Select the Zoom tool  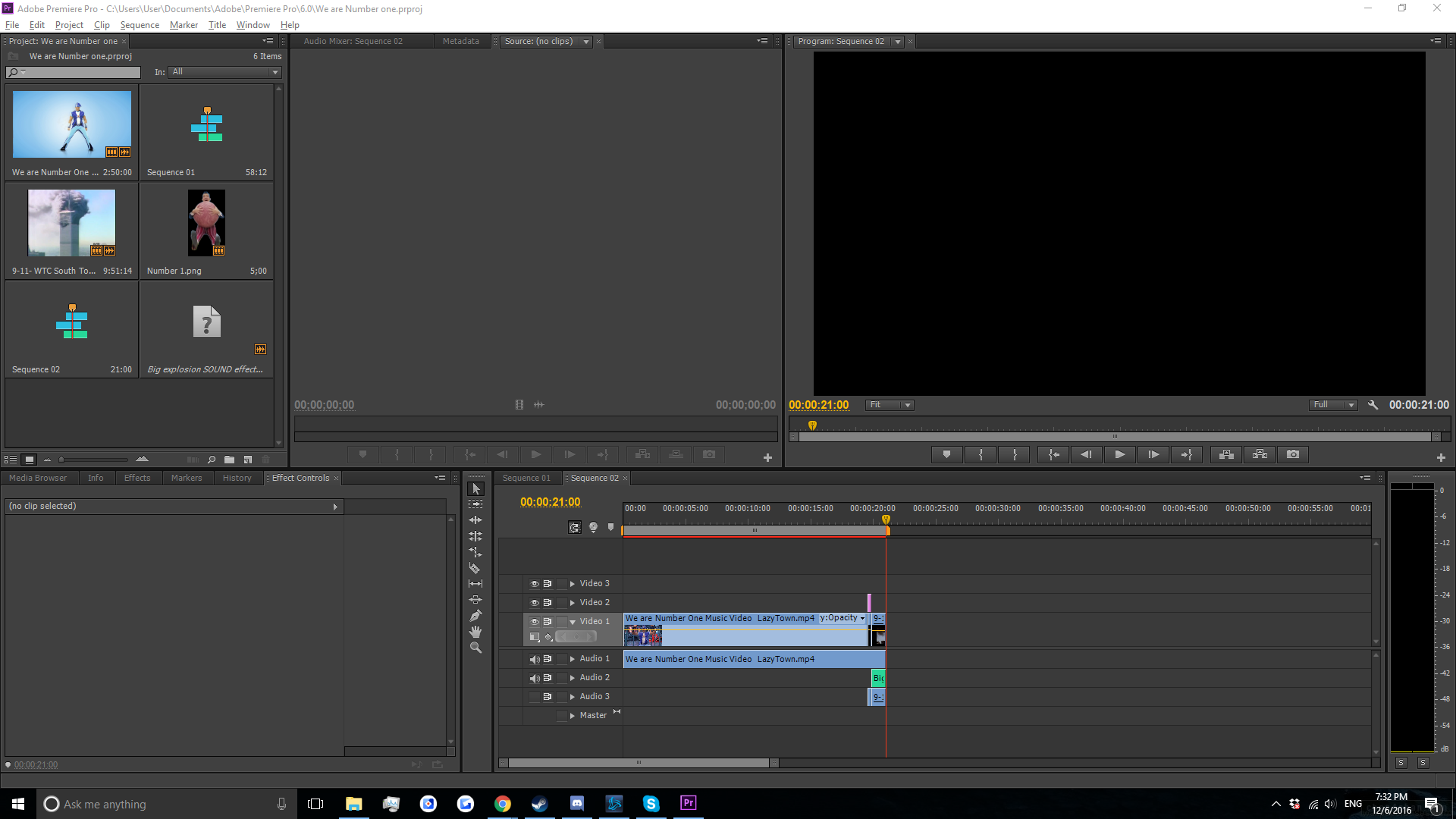475,648
